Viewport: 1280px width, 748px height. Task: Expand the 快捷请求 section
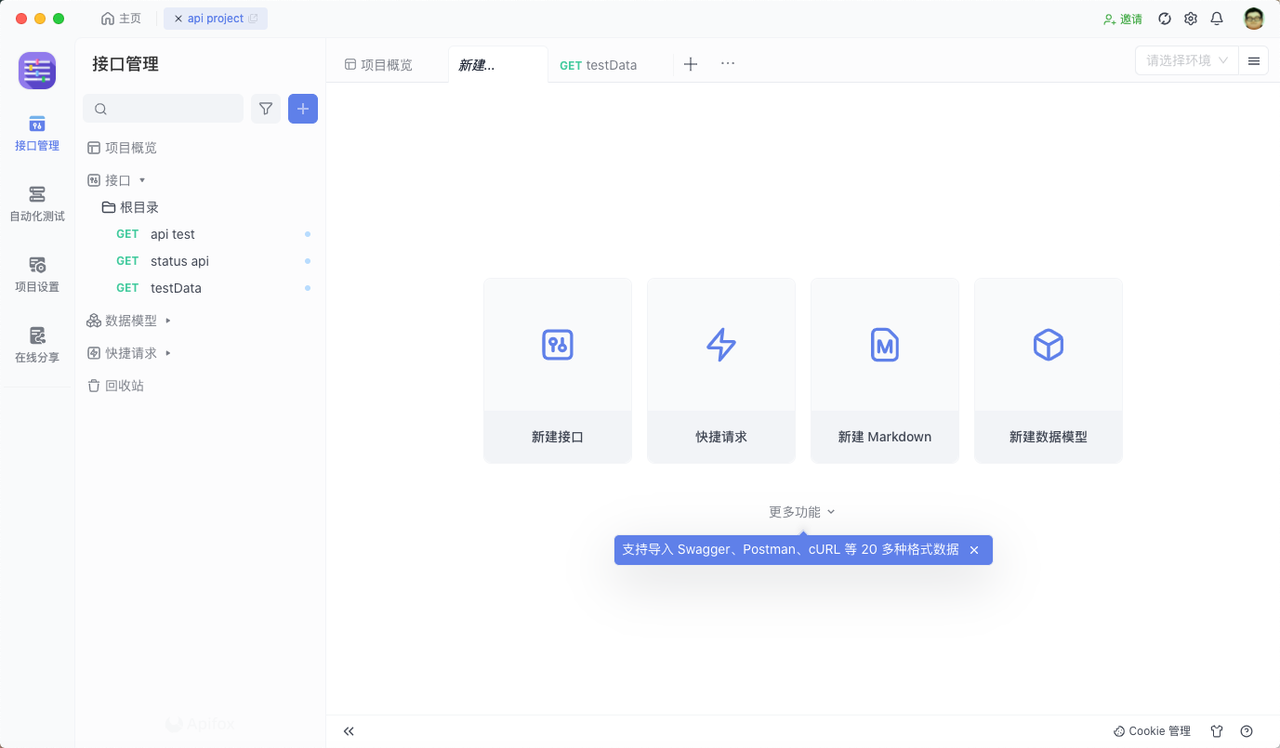[168, 353]
